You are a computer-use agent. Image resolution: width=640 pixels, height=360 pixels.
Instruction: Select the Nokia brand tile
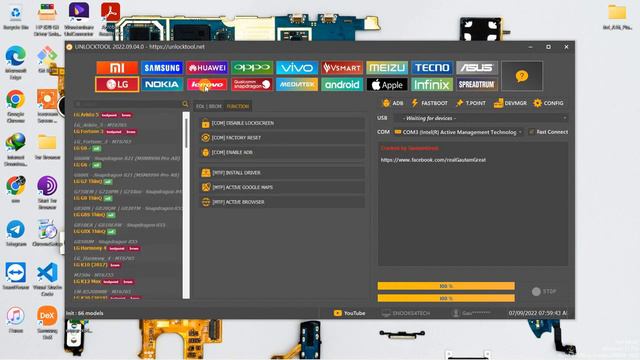pyautogui.click(x=162, y=84)
